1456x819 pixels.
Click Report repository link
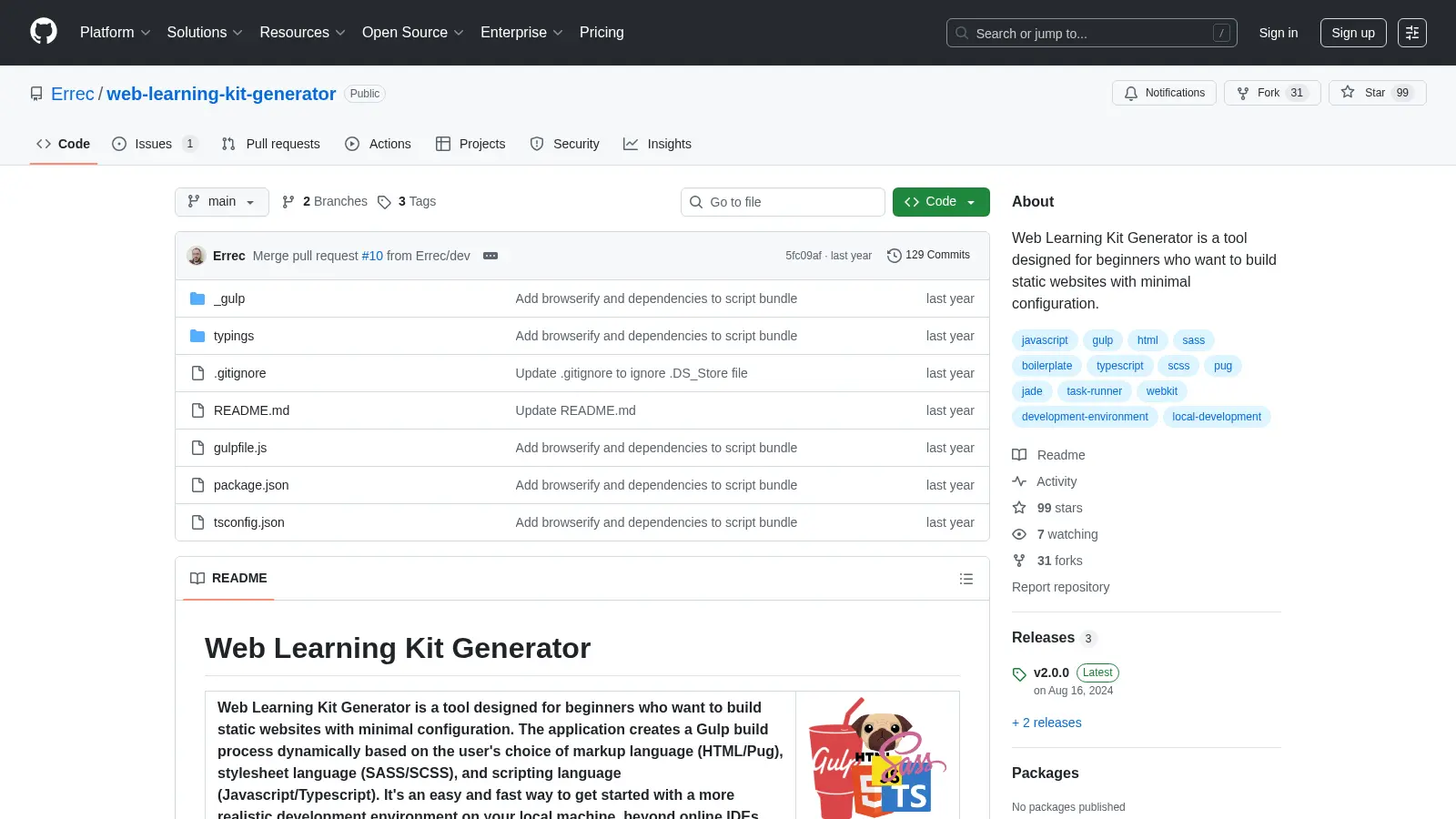tap(1060, 587)
